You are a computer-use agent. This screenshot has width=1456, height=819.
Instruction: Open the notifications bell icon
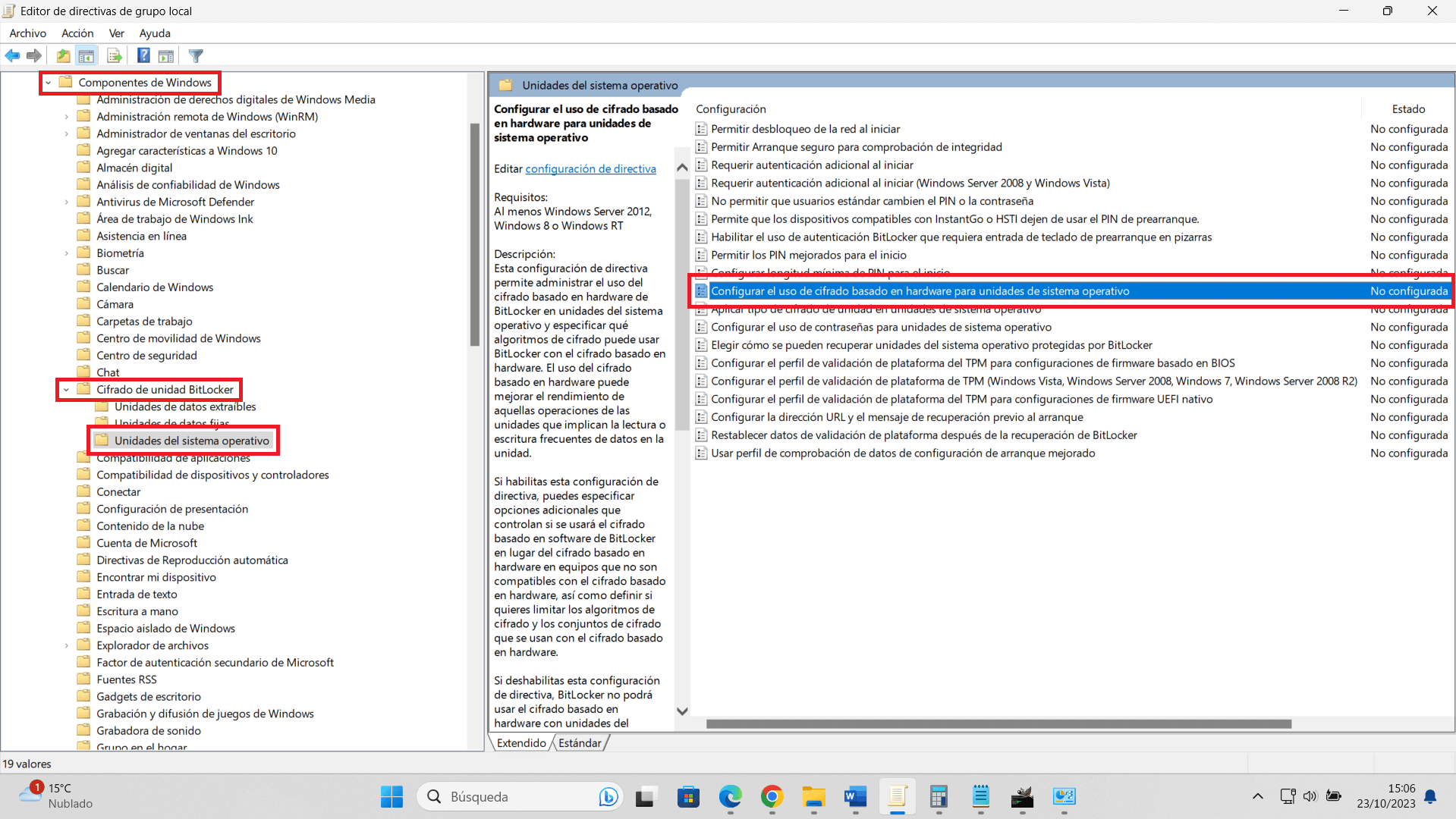pyautogui.click(x=1431, y=796)
